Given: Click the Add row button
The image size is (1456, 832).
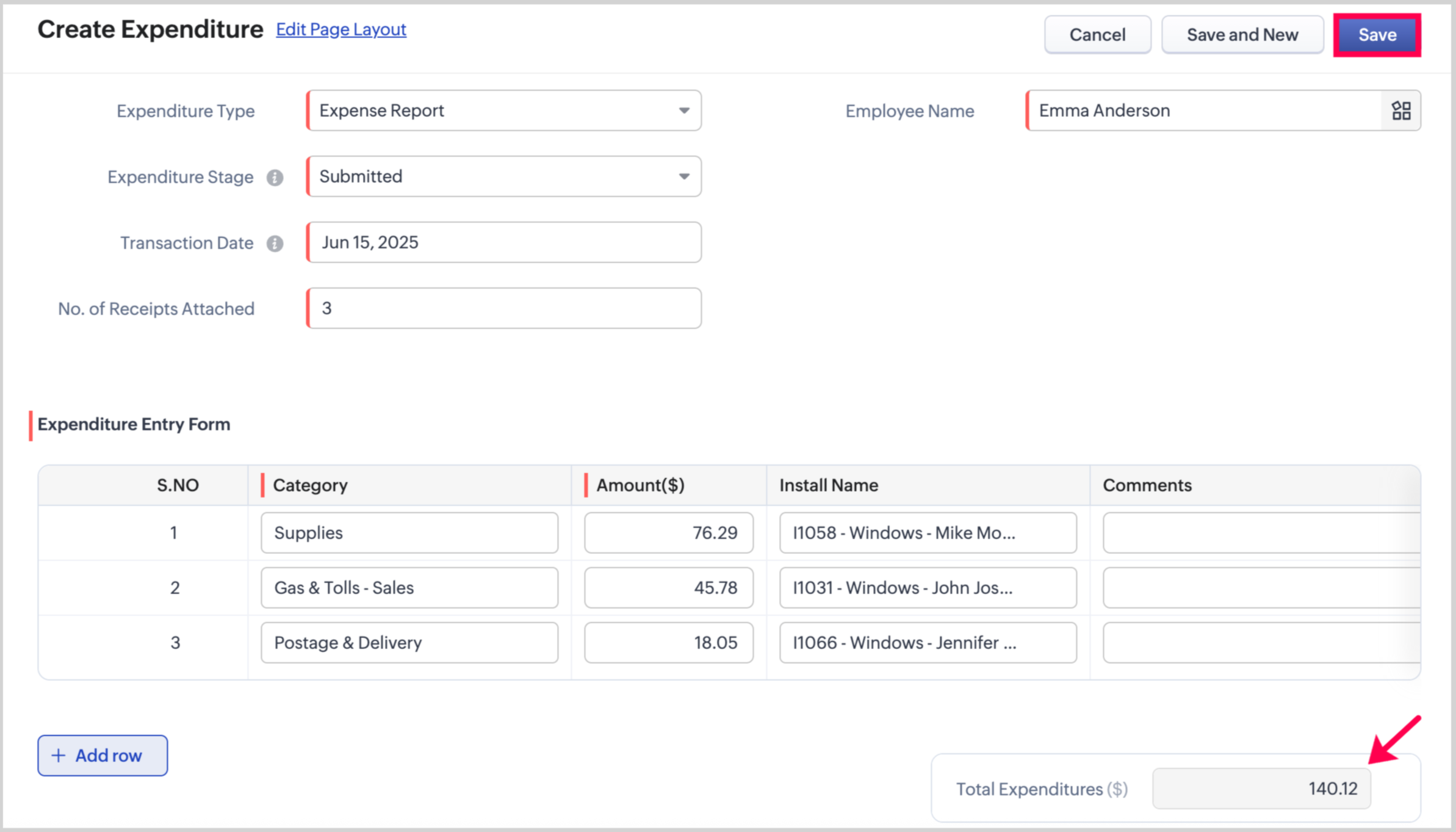Looking at the screenshot, I should coord(103,755).
